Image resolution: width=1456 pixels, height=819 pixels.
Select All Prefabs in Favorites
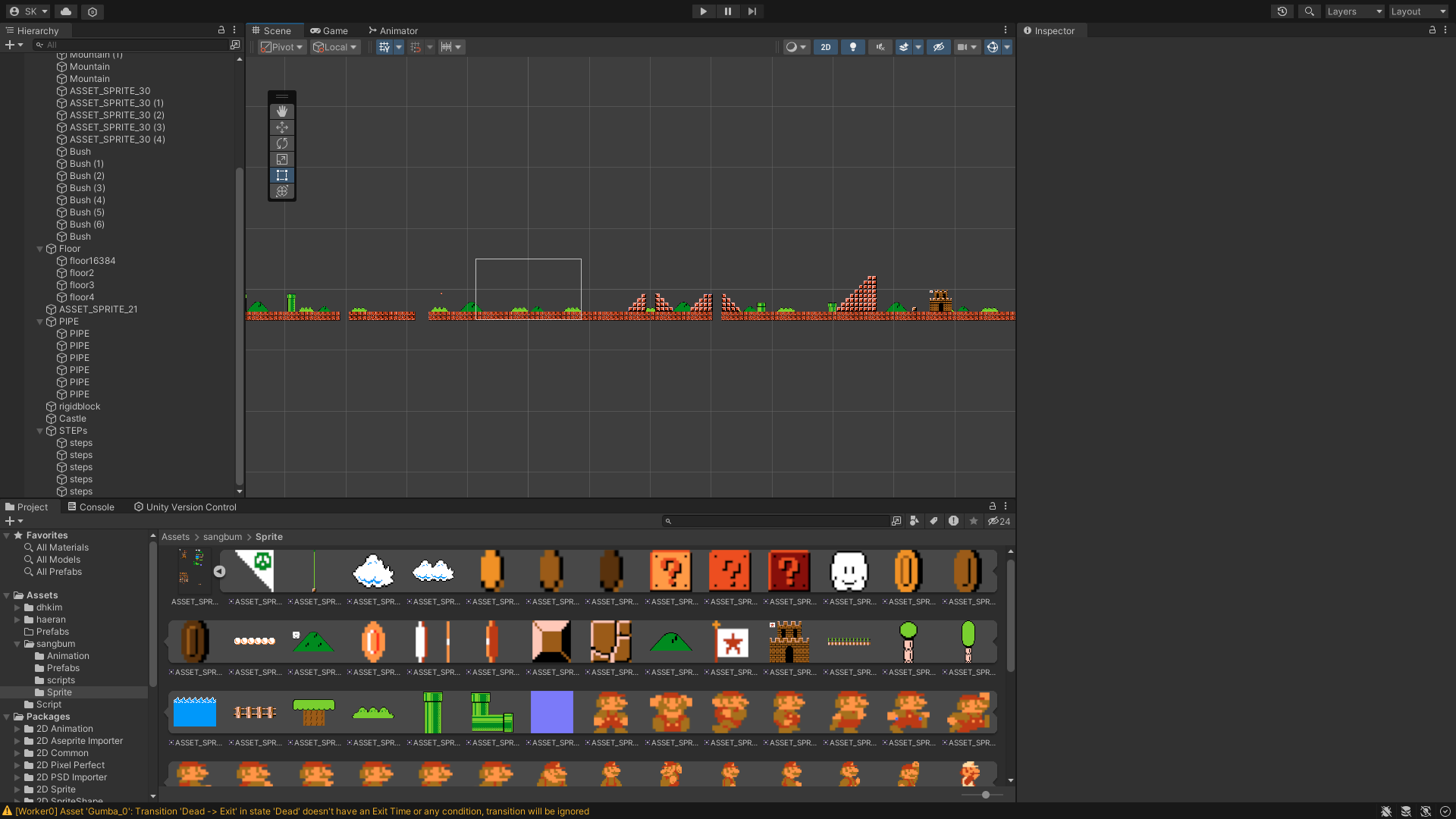tap(59, 572)
